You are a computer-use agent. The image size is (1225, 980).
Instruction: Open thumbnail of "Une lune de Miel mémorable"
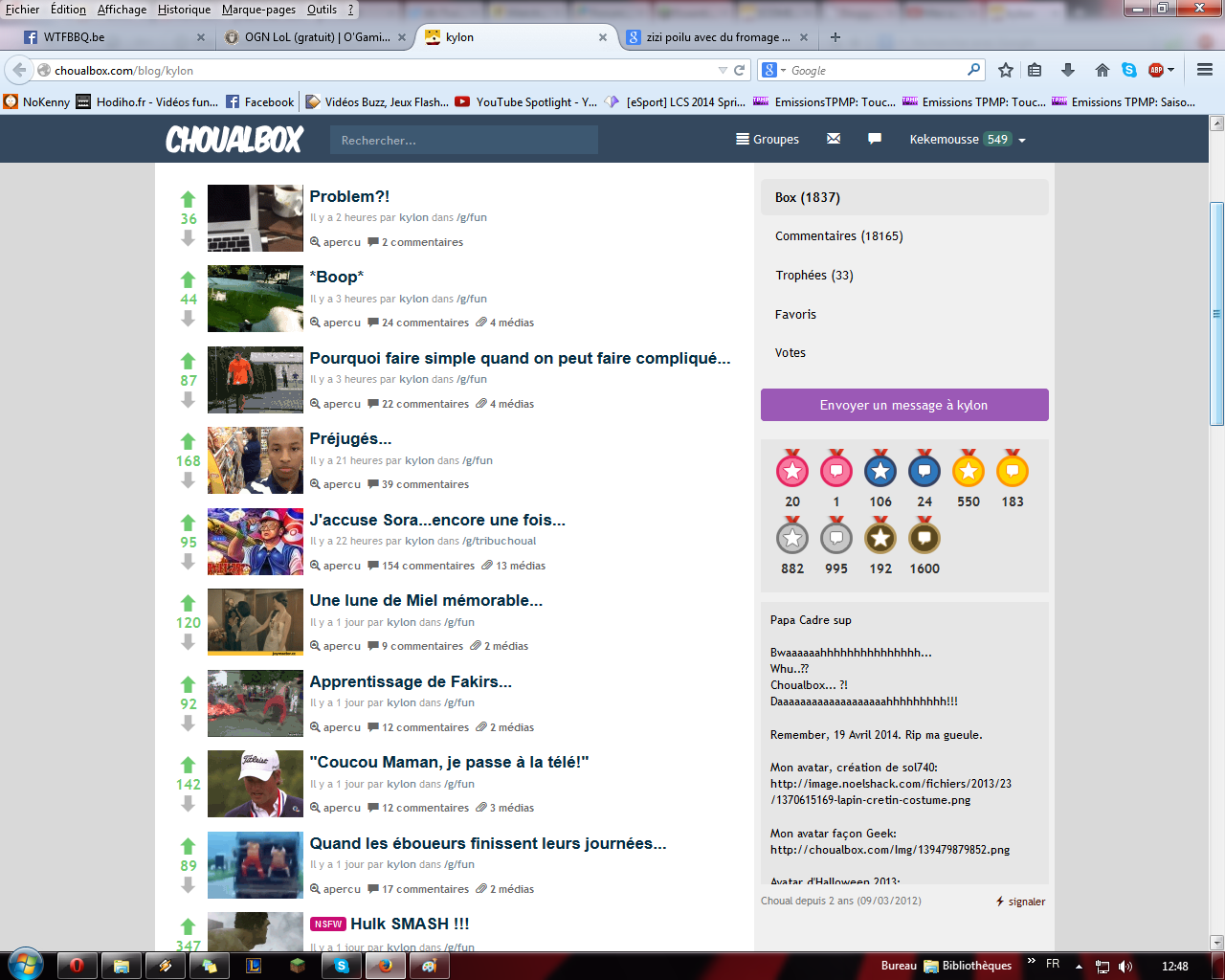tap(256, 622)
